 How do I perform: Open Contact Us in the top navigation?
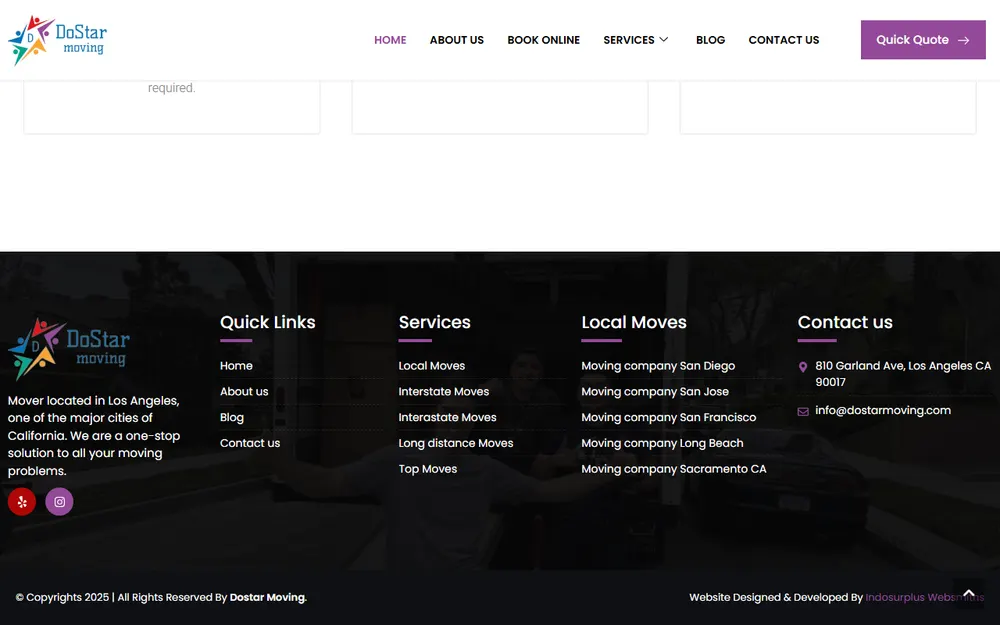pyautogui.click(x=784, y=40)
